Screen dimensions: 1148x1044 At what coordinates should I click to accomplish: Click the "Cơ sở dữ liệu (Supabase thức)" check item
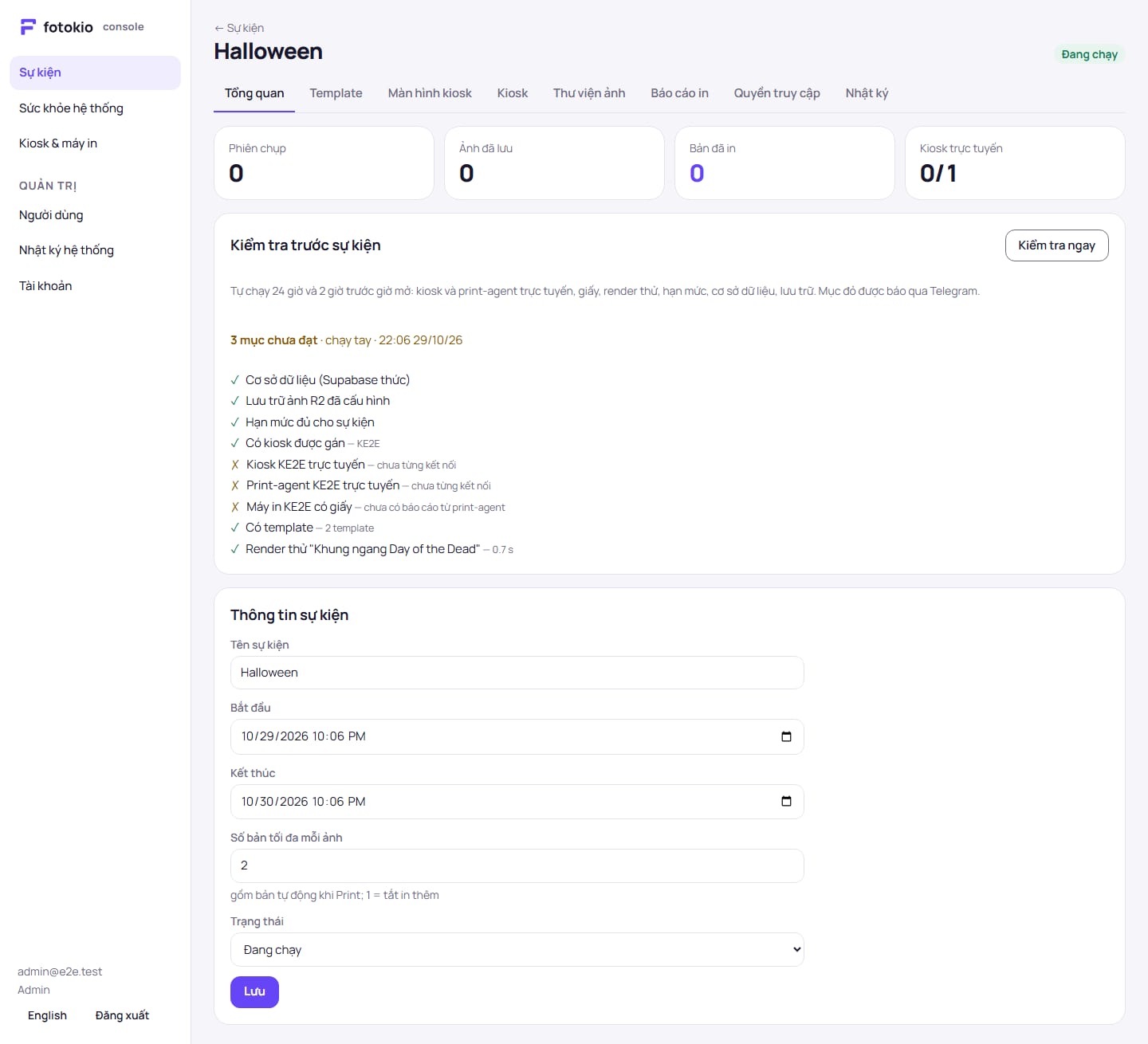(x=320, y=380)
